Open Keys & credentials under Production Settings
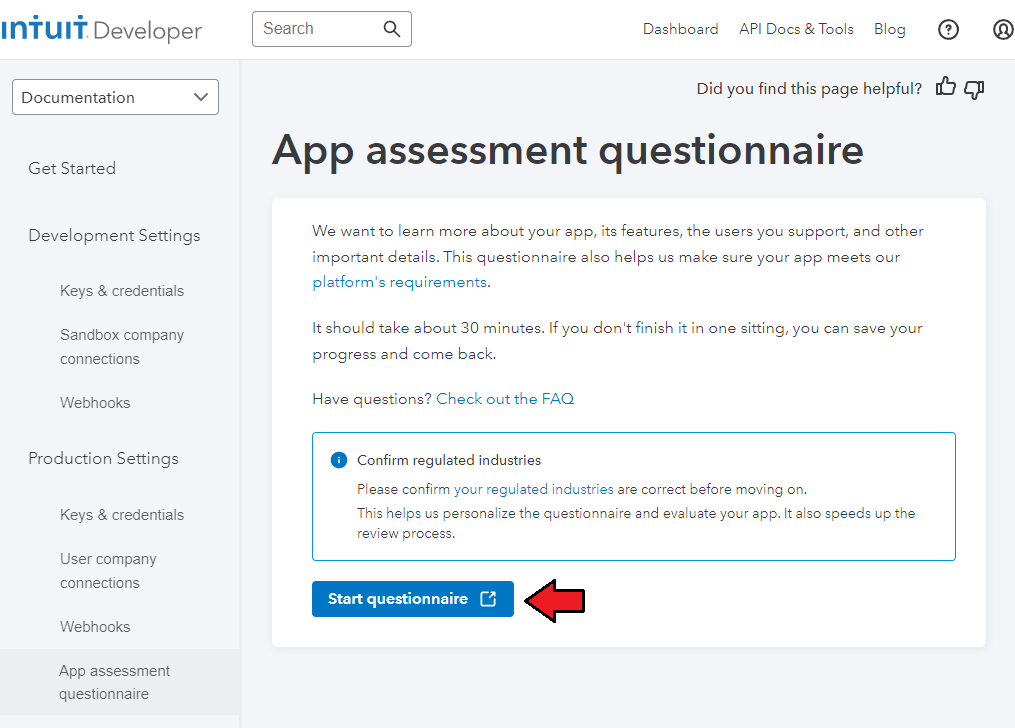The image size is (1015, 728). tap(122, 515)
